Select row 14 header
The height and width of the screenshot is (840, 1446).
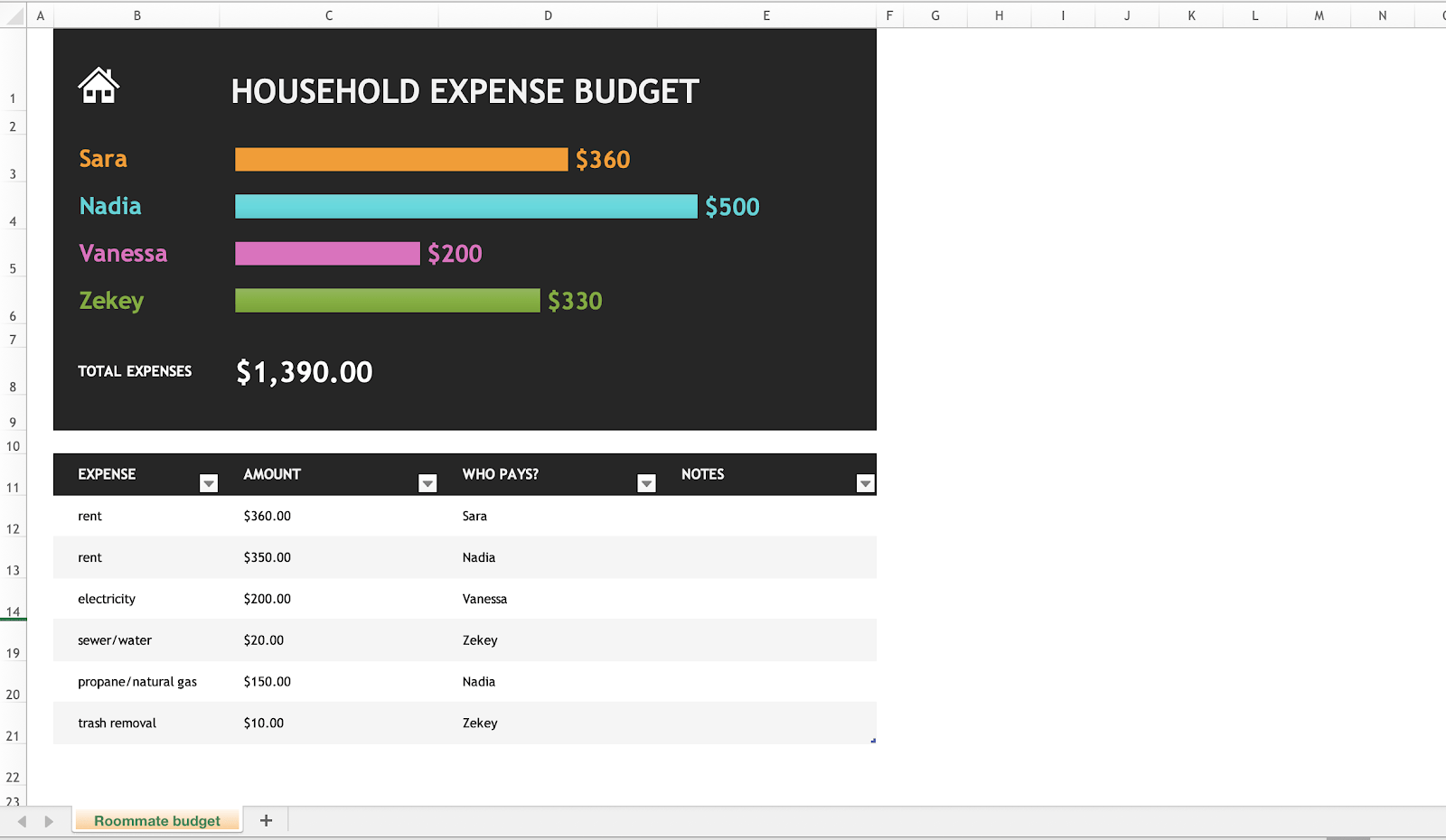(x=13, y=611)
